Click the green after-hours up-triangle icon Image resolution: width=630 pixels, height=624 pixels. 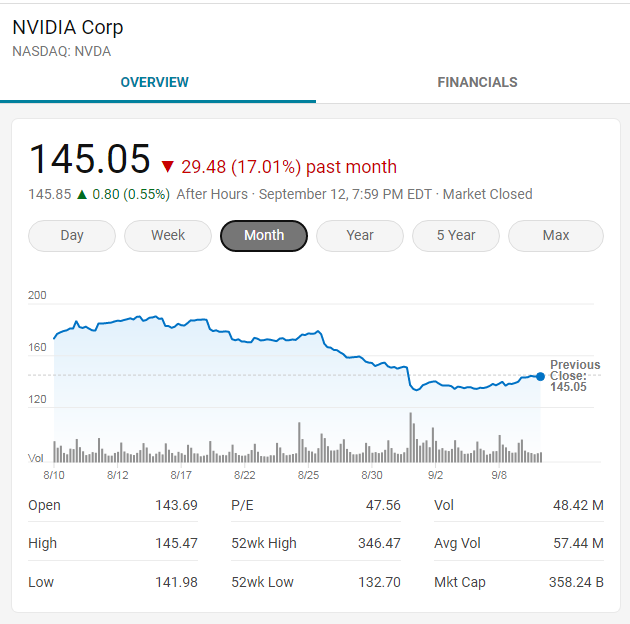(x=81, y=194)
